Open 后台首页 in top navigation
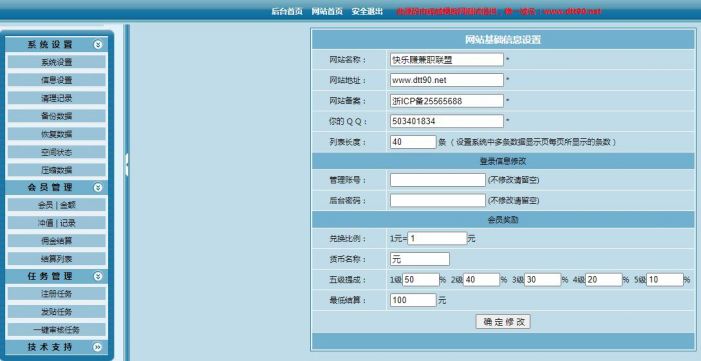The height and width of the screenshot is (361, 701). [x=287, y=12]
